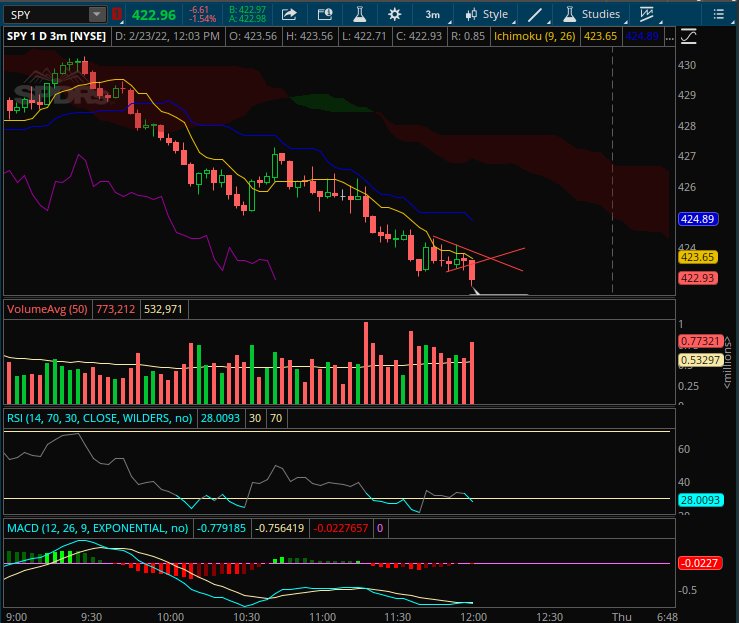Click the low value L: 422.71
This screenshot has width=739, height=623.
click(x=364, y=36)
